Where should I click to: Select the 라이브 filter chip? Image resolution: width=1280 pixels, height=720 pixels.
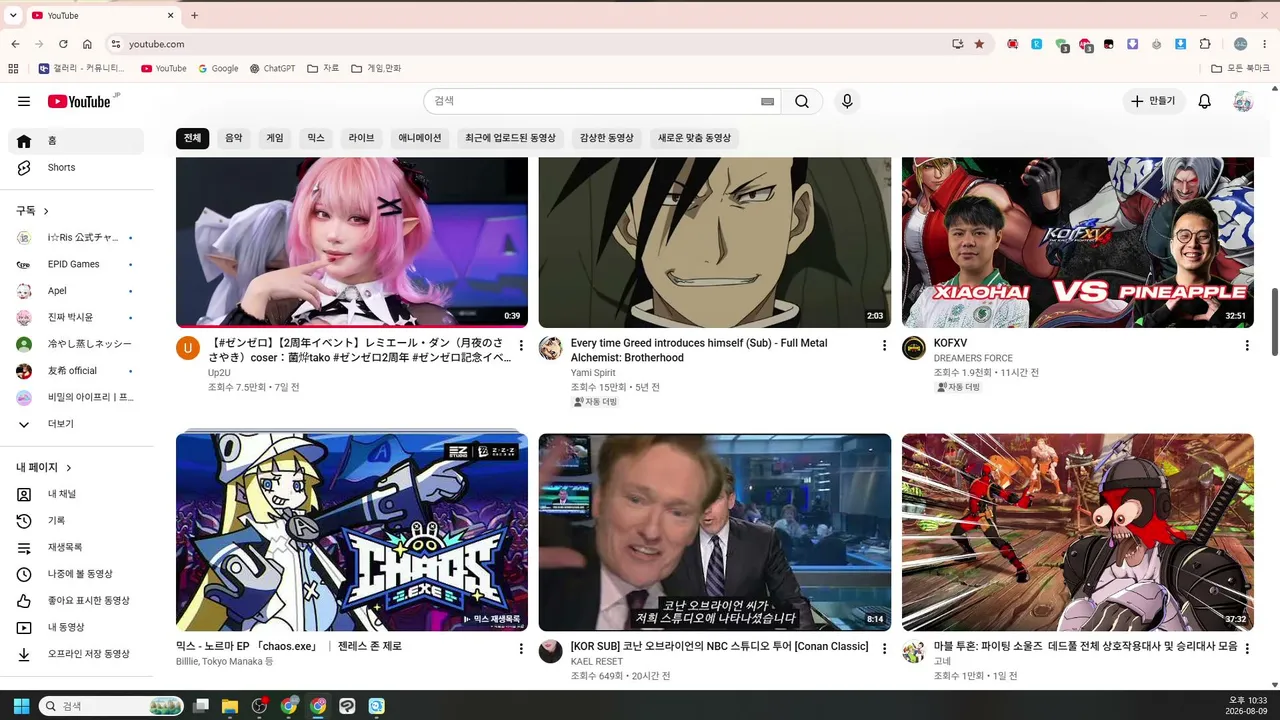tap(361, 138)
